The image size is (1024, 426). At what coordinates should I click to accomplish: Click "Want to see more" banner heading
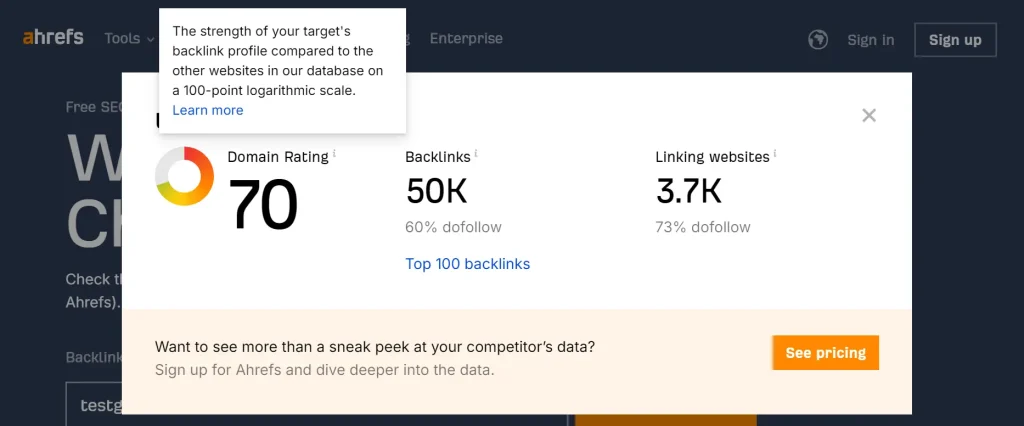tap(375, 346)
